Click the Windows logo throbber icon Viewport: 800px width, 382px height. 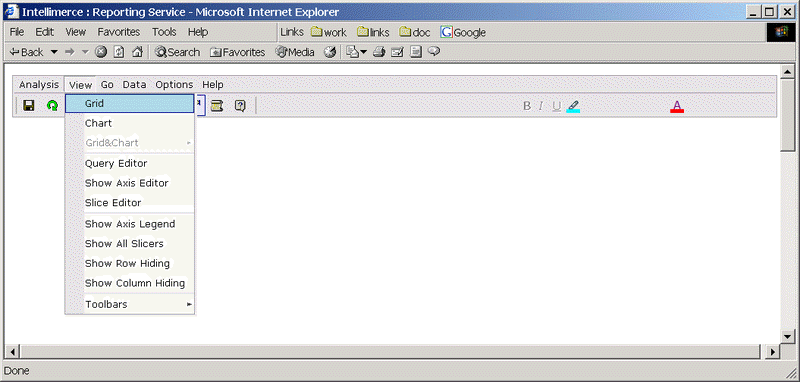[x=781, y=32]
